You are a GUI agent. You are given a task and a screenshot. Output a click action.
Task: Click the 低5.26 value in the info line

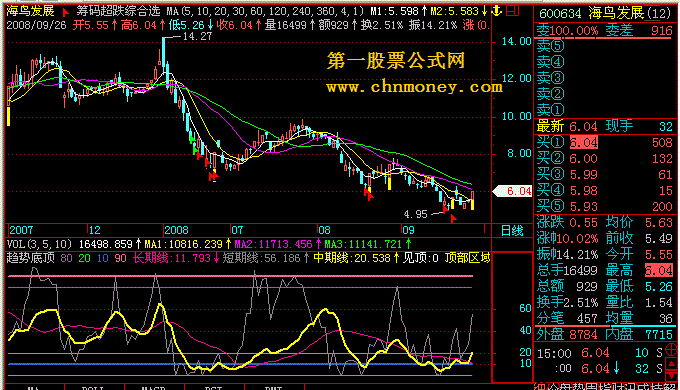pos(186,25)
